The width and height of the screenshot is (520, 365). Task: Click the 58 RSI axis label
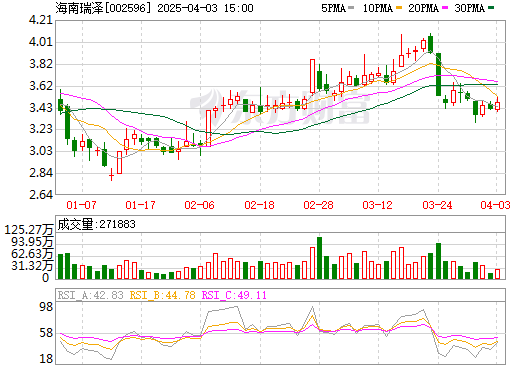pos(46,333)
